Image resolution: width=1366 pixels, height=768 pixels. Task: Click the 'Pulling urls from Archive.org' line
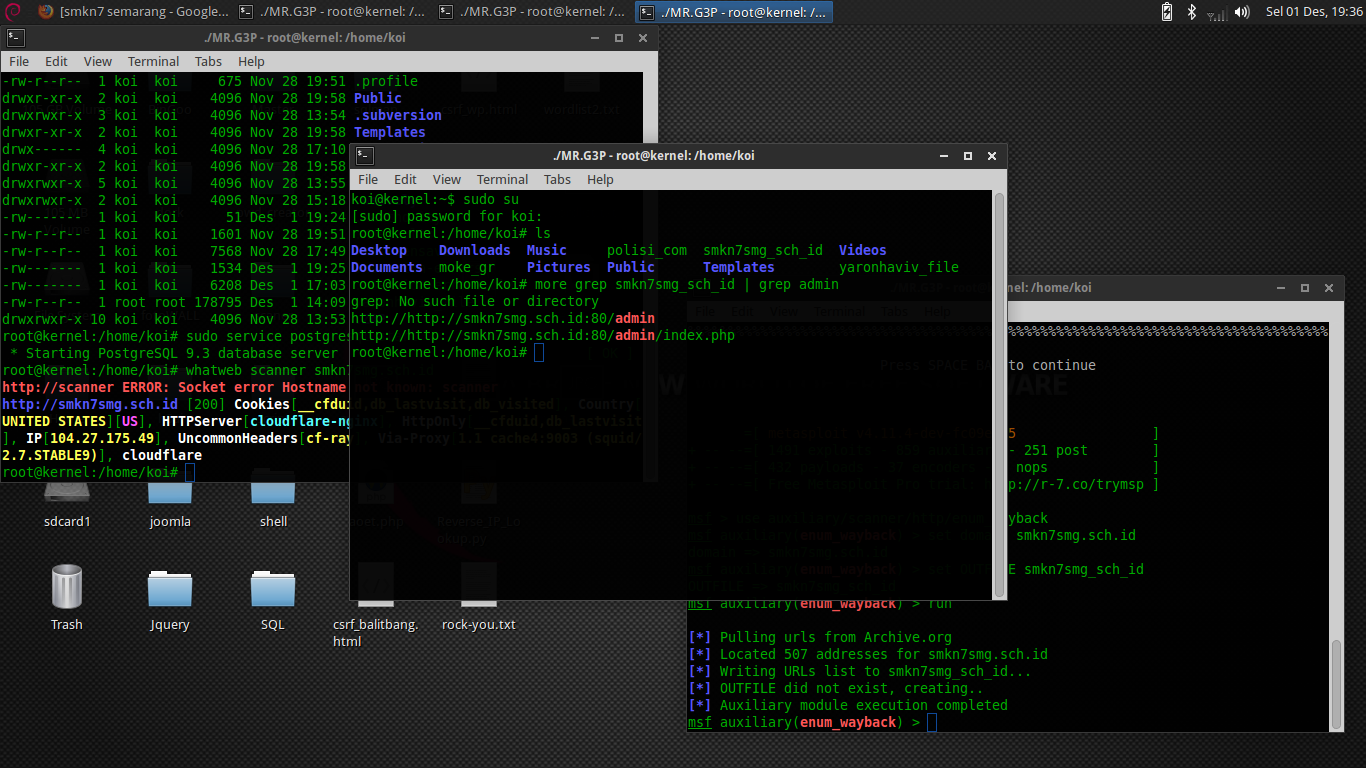pos(820,637)
